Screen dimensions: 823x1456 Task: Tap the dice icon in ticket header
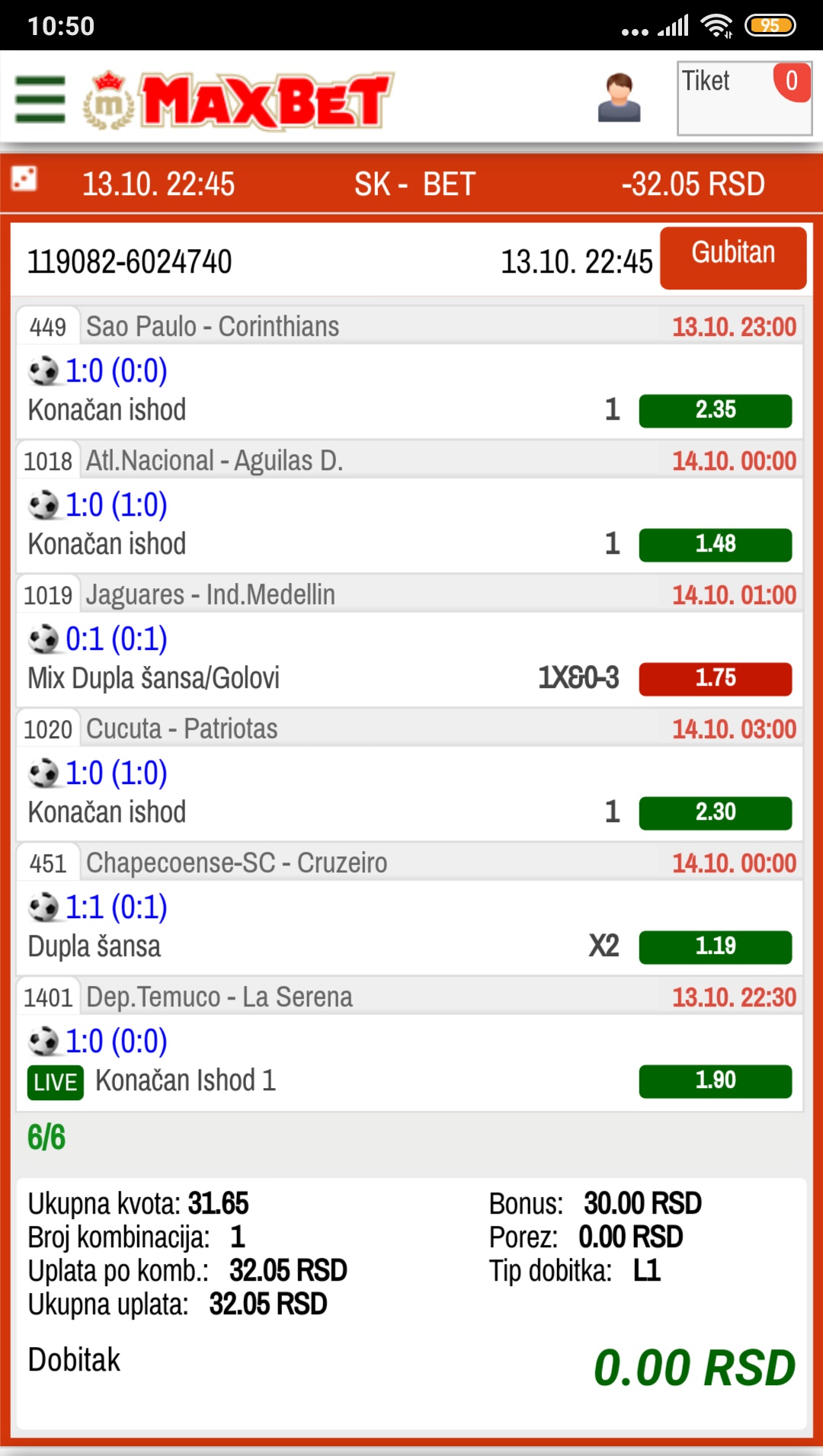coord(24,178)
